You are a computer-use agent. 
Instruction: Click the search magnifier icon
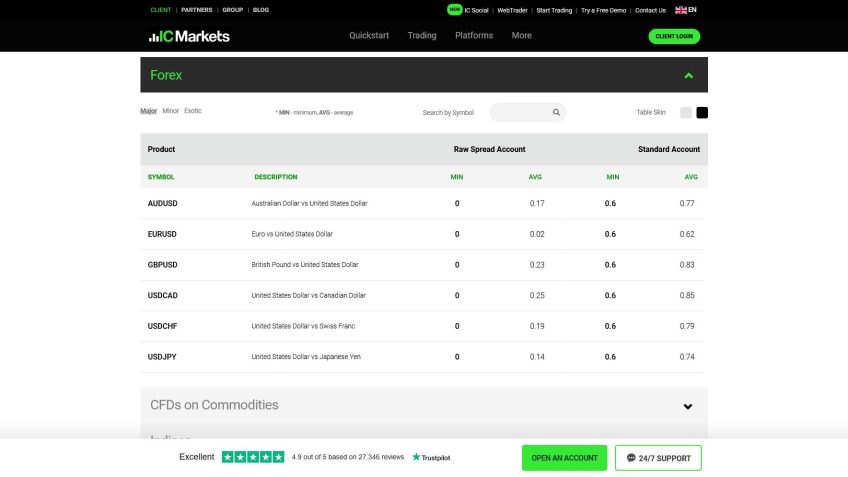[x=556, y=112]
